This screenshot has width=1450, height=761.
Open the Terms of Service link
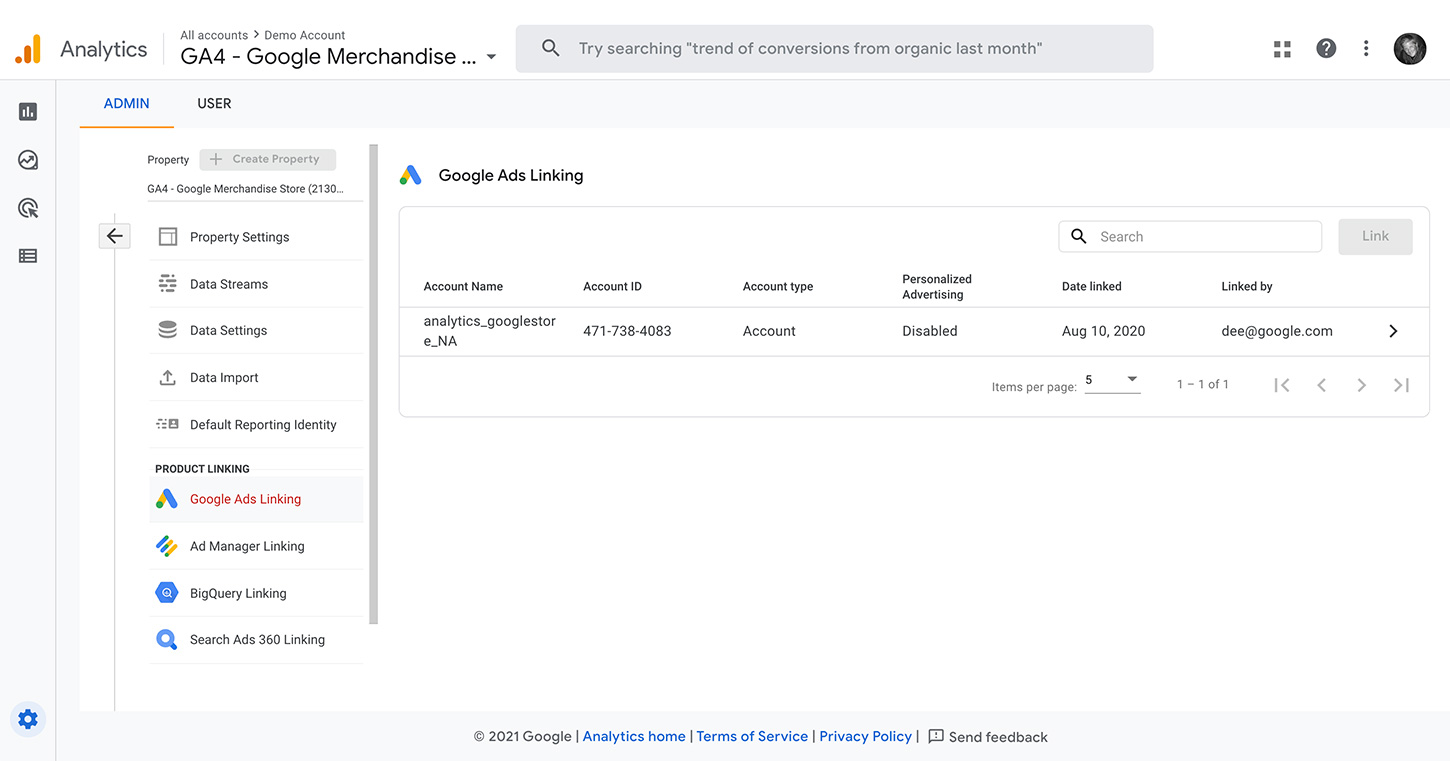click(752, 736)
